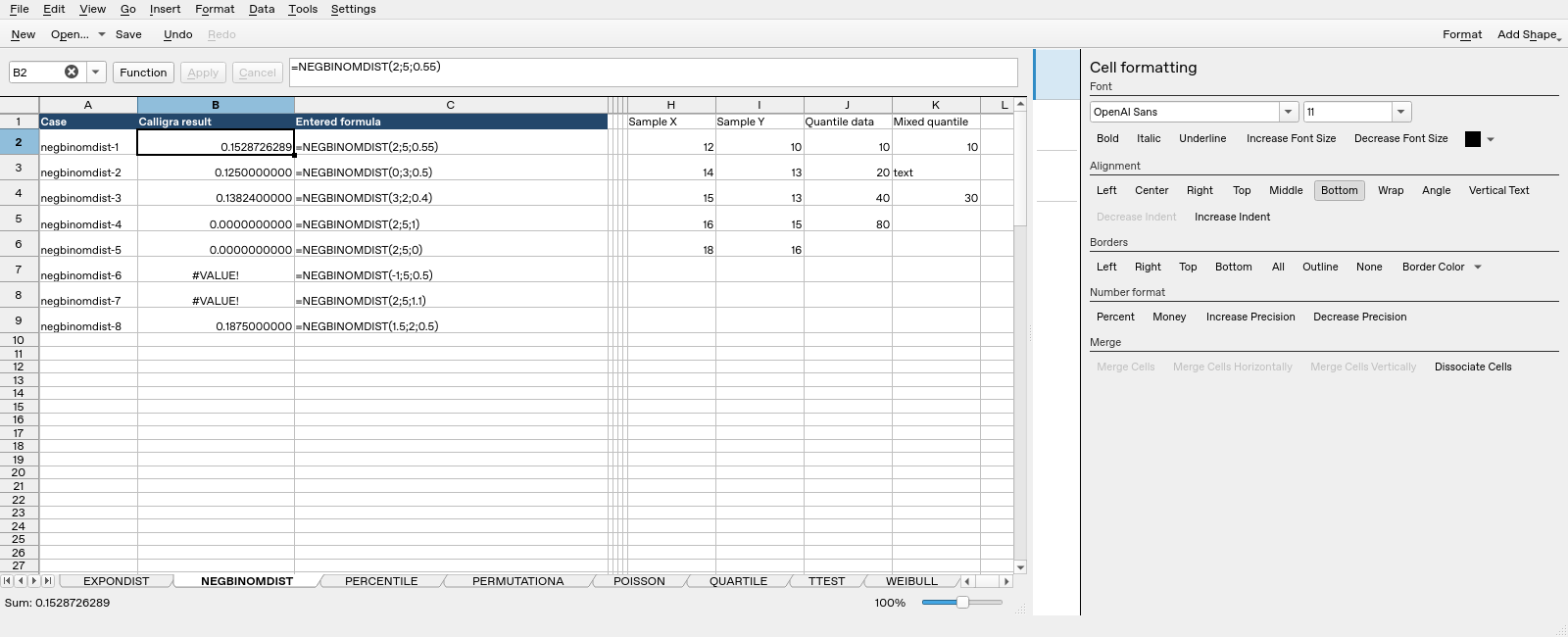Switch to the EXPONDIST sheet tab
The width and height of the screenshot is (1568, 637).
pos(116,581)
